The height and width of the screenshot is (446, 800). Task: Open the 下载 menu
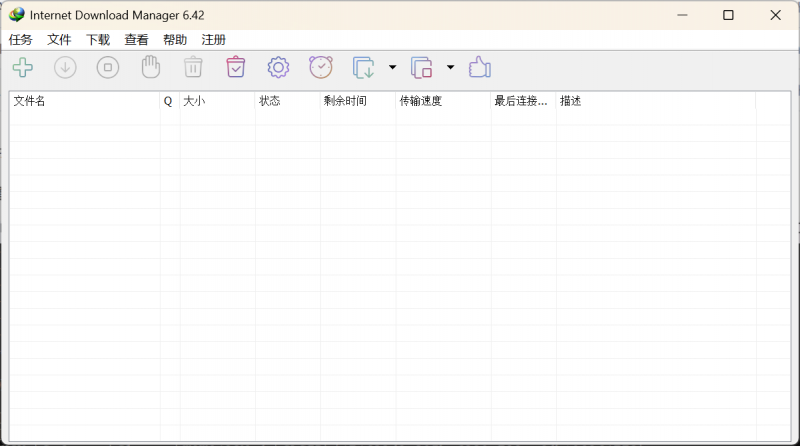(98, 40)
